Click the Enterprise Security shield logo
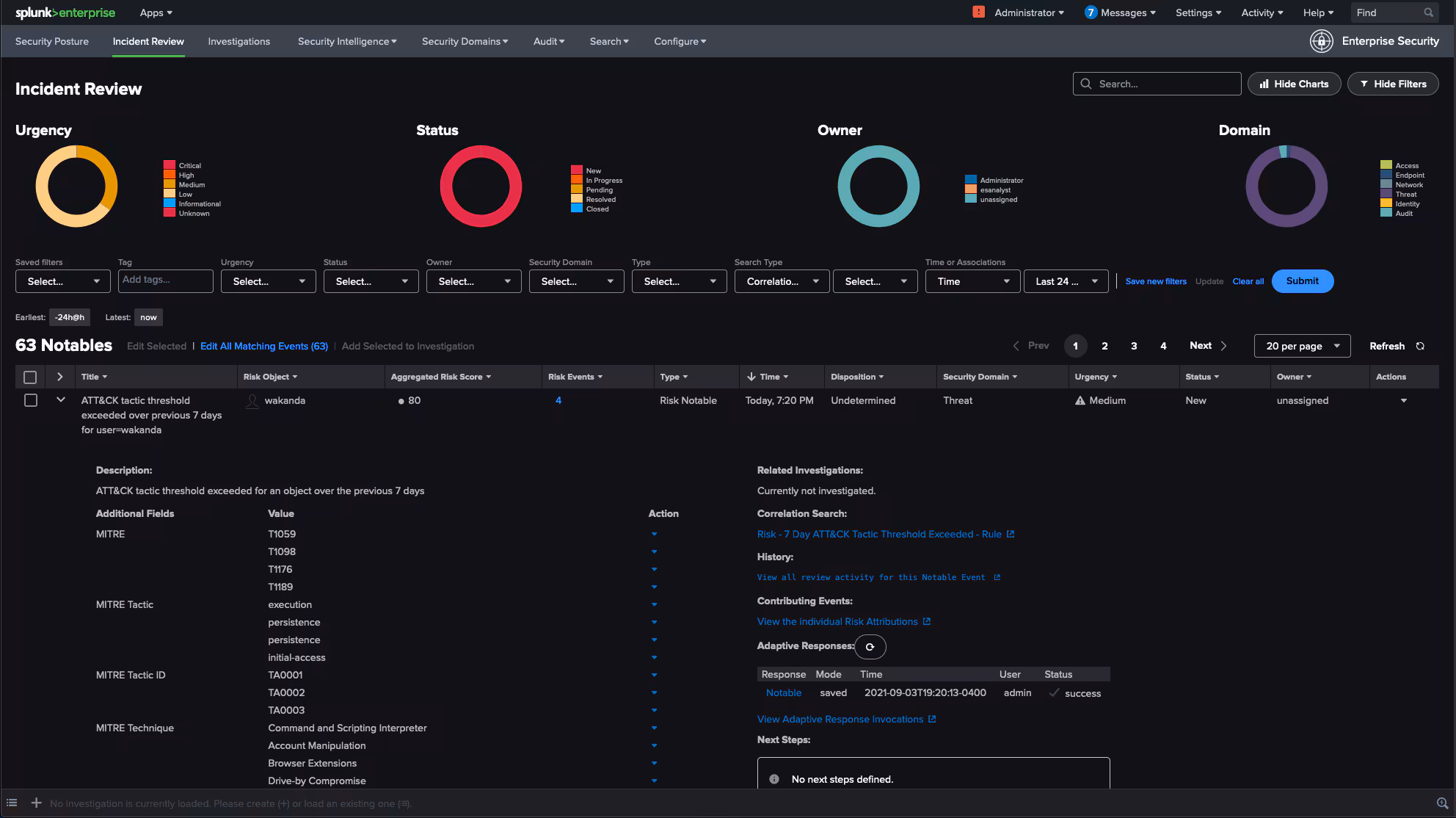This screenshot has height=818, width=1456. 1321,41
